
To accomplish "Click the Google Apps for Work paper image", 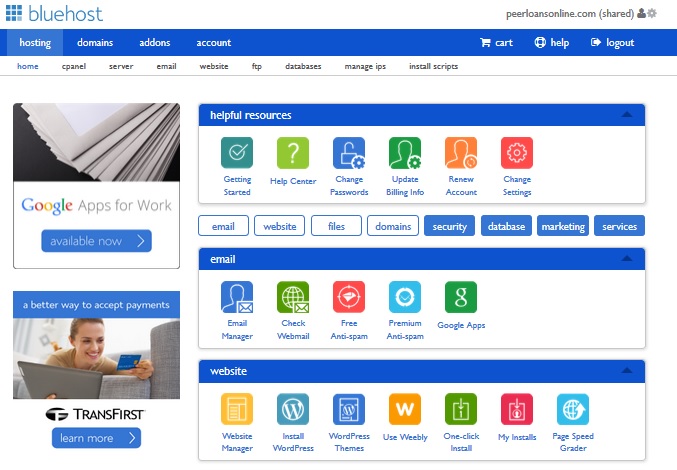I will [97, 142].
